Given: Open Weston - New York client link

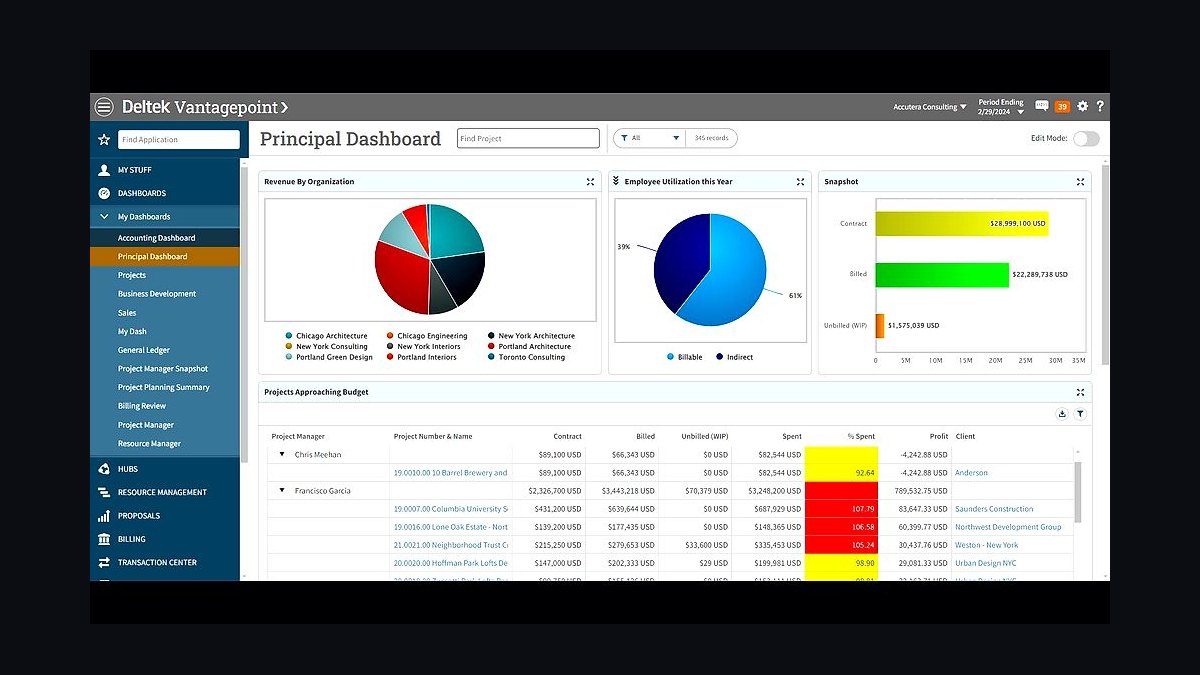Looking at the screenshot, I should point(986,545).
